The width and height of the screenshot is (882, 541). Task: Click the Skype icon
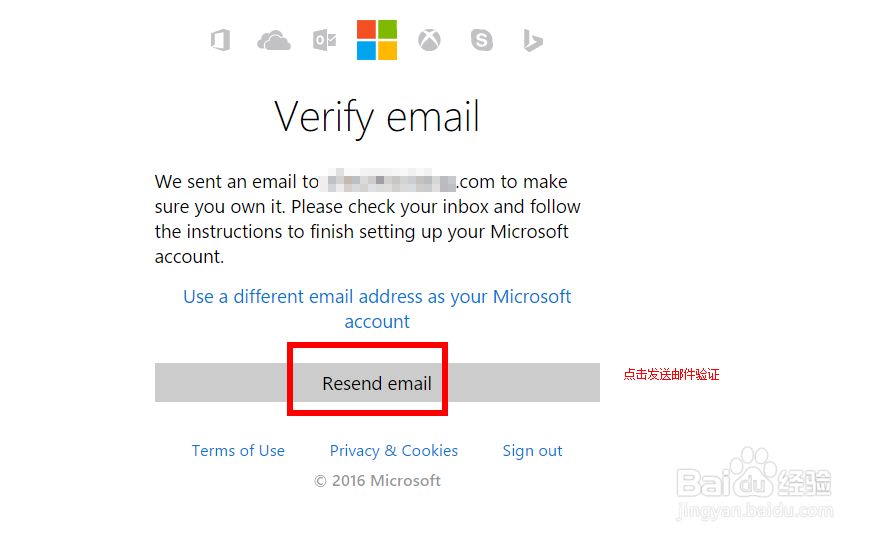coord(482,40)
